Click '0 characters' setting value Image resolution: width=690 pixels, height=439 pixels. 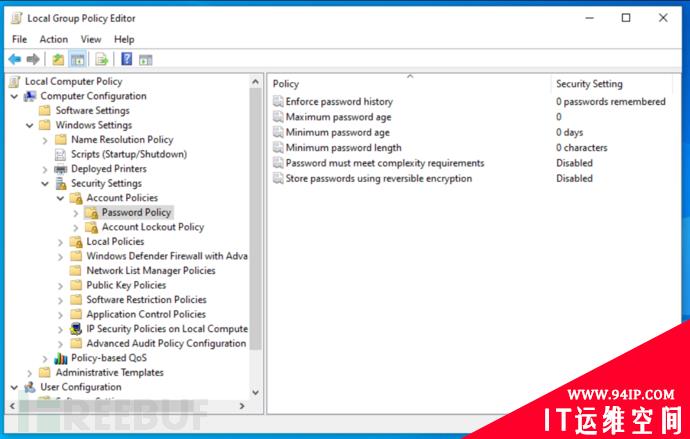pos(581,148)
